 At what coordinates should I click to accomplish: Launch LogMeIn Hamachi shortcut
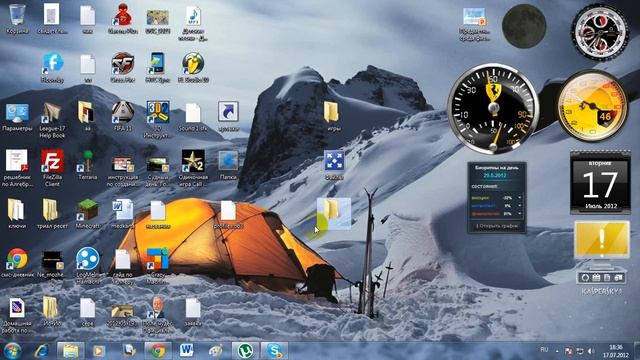point(87,265)
